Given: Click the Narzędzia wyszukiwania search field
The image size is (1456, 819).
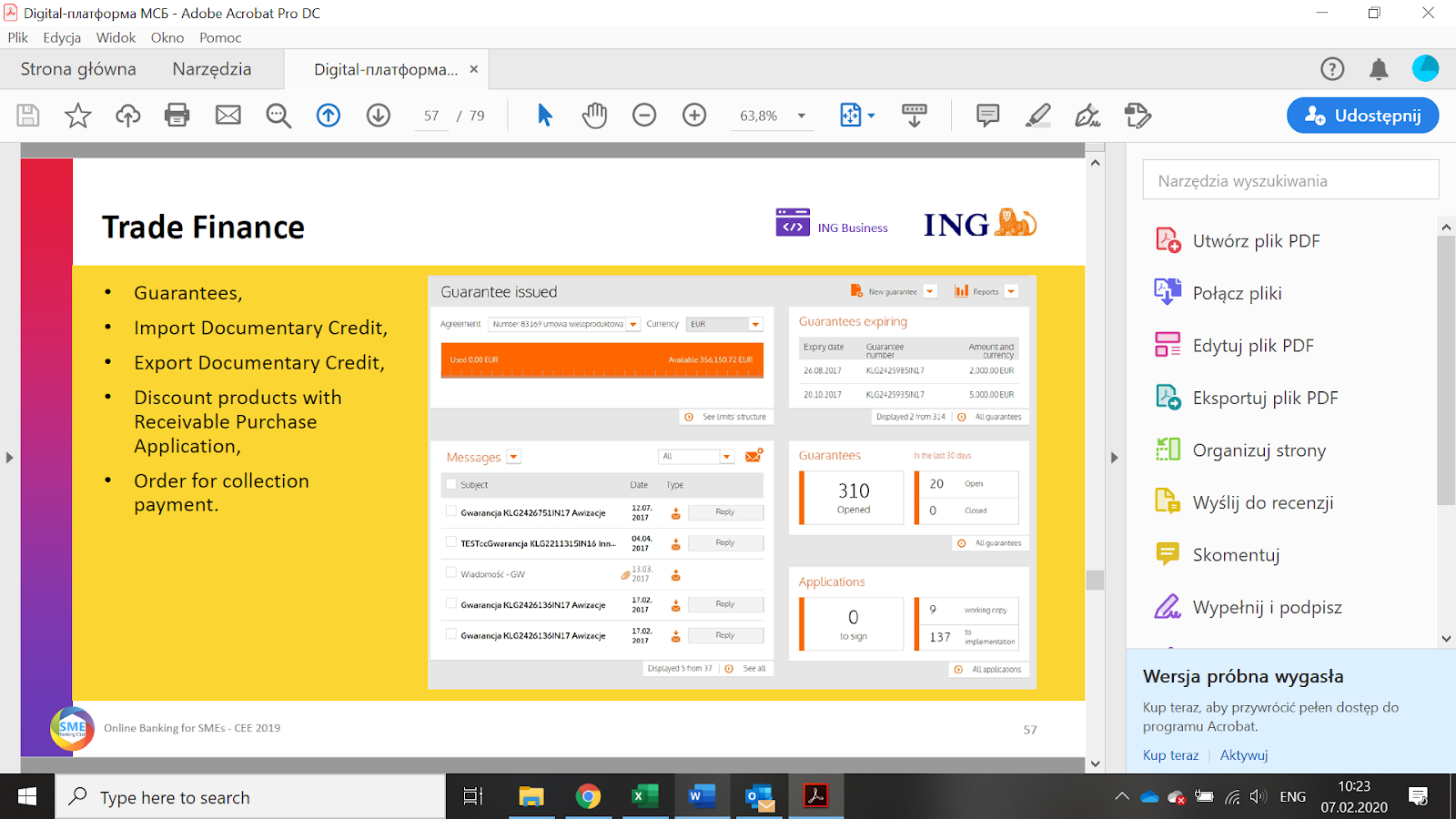Looking at the screenshot, I should (1290, 180).
